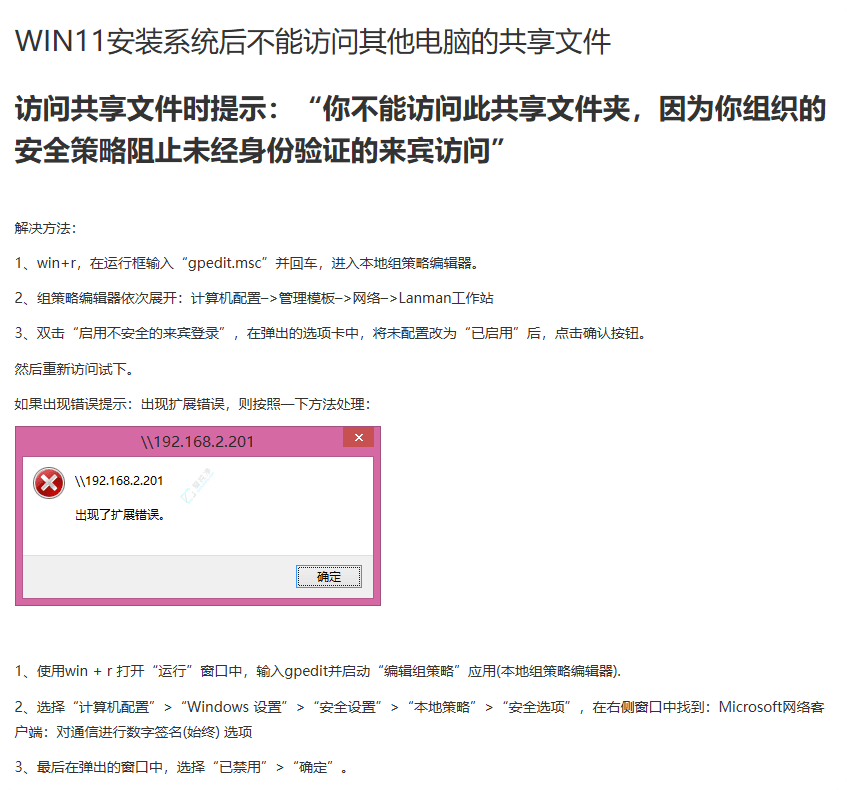Image resolution: width=847 pixels, height=790 pixels.
Task: Click the step mentioning Lanman工作站
Action: coord(254,298)
